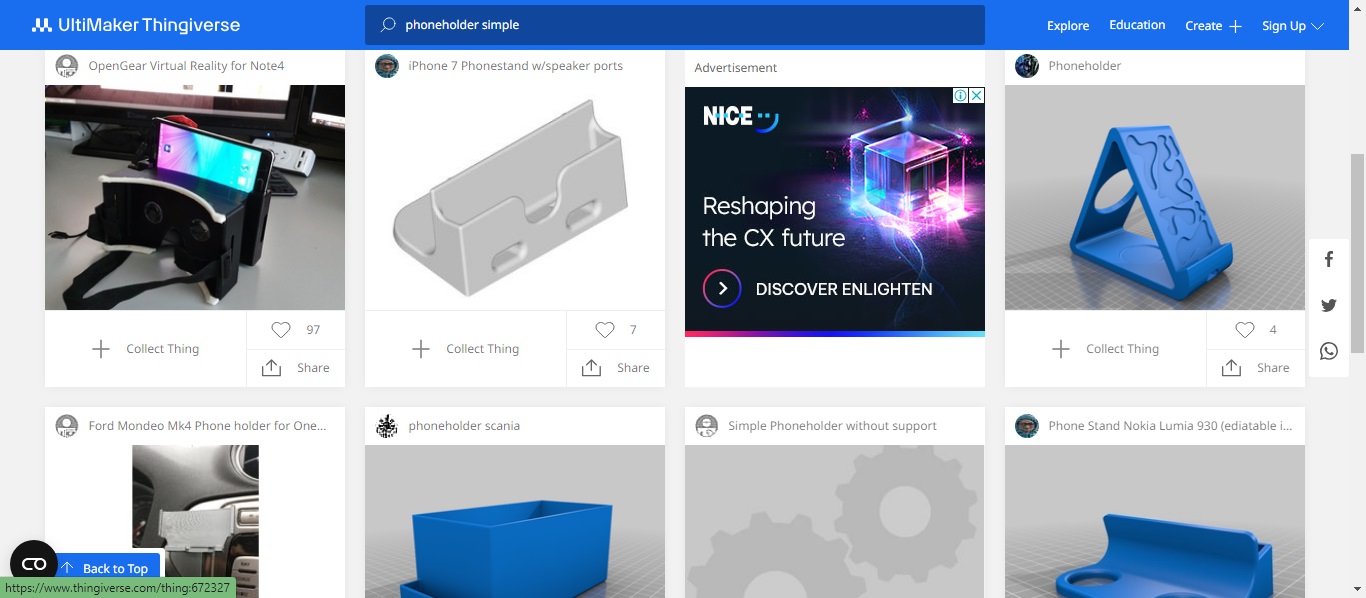Open the Phoneholder thing title
Image resolution: width=1366 pixels, height=598 pixels.
tap(1085, 66)
